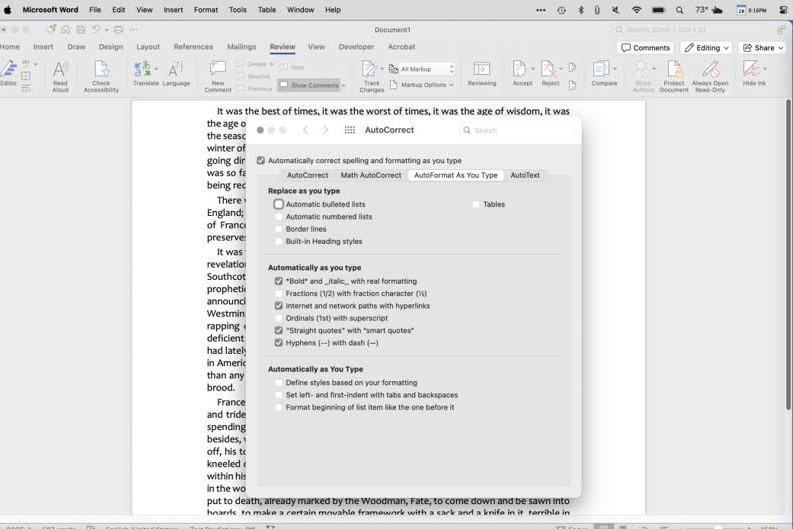Viewport: 793px width, 529px height.
Task: Go back in the AutoCorrect preferences
Action: (x=305, y=130)
